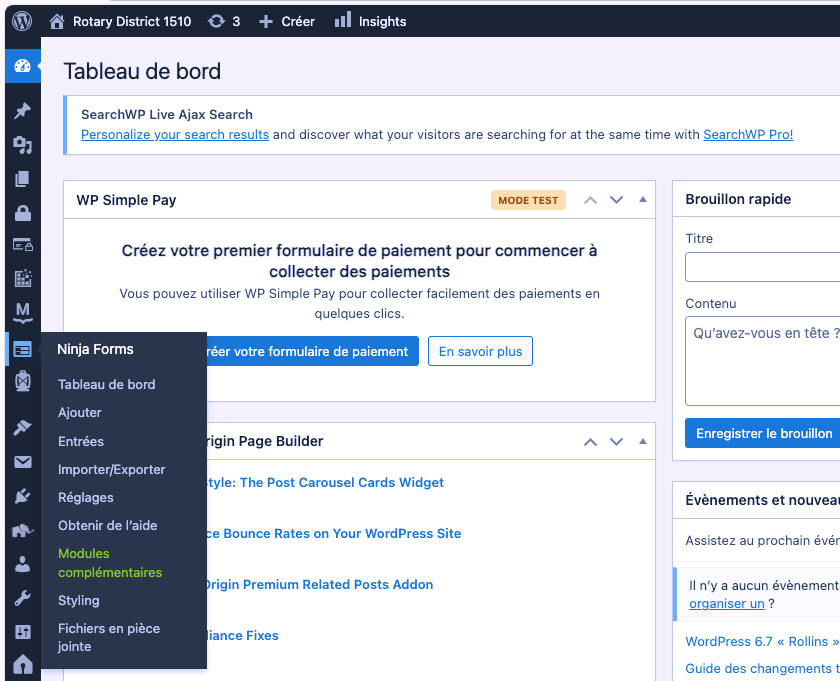The height and width of the screenshot is (681, 840).
Task: Open Appearance paintbrush icon in sidebar
Action: (22, 428)
